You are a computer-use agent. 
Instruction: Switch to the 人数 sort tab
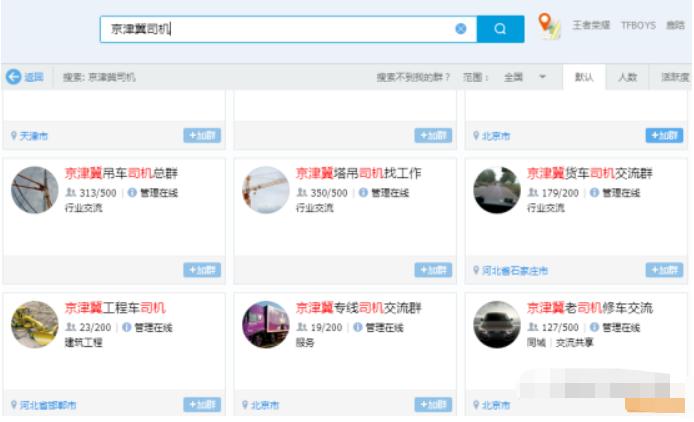pyautogui.click(x=627, y=77)
